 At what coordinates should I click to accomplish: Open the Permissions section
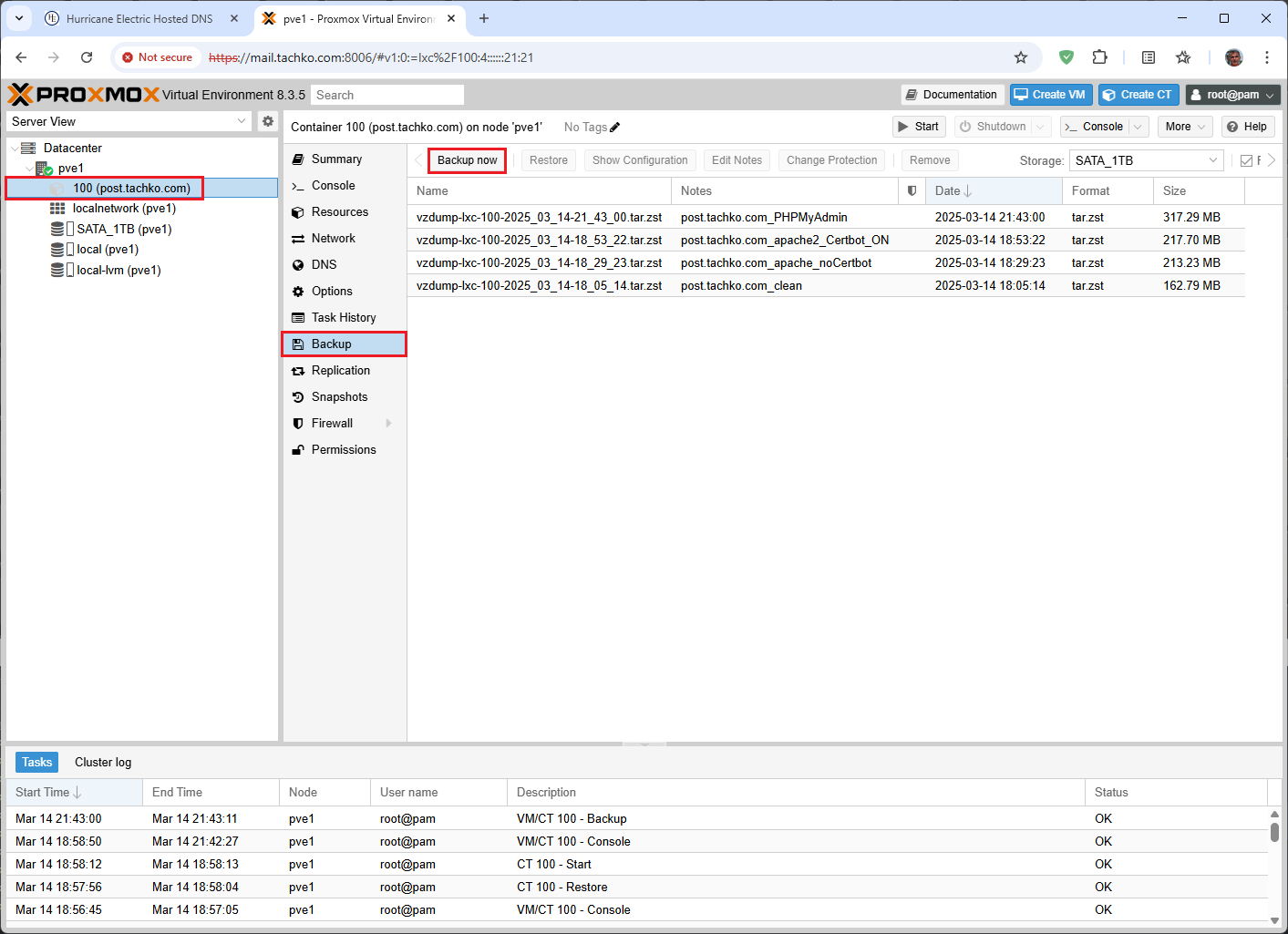pos(345,449)
